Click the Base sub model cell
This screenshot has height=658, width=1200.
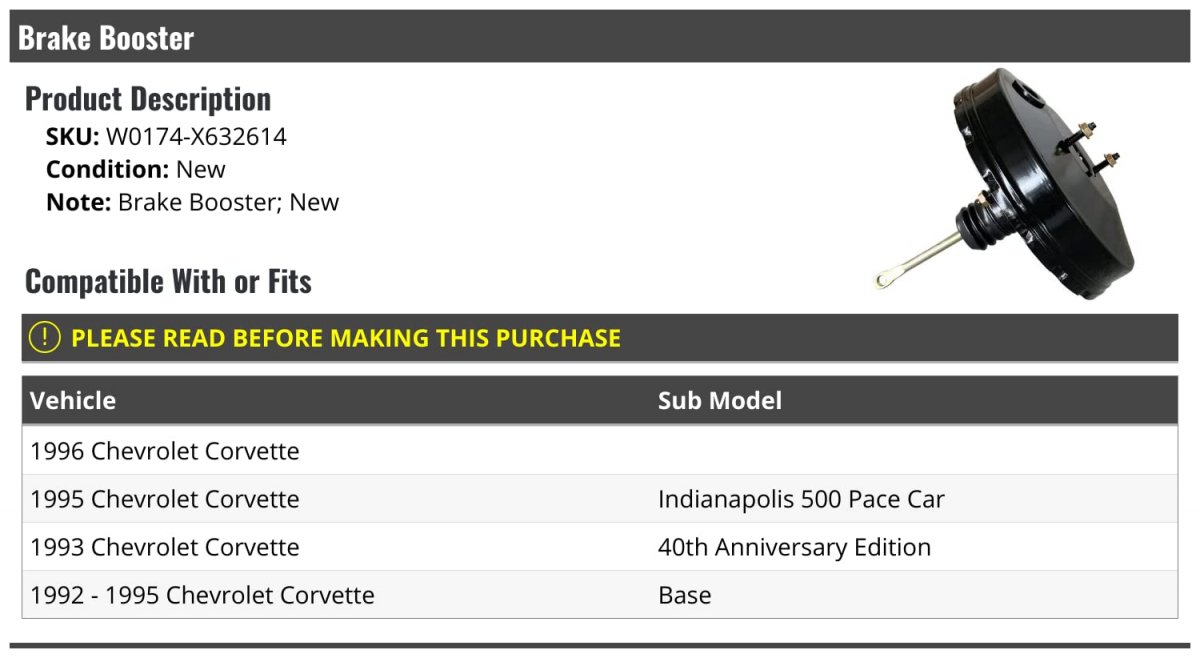coord(685,595)
